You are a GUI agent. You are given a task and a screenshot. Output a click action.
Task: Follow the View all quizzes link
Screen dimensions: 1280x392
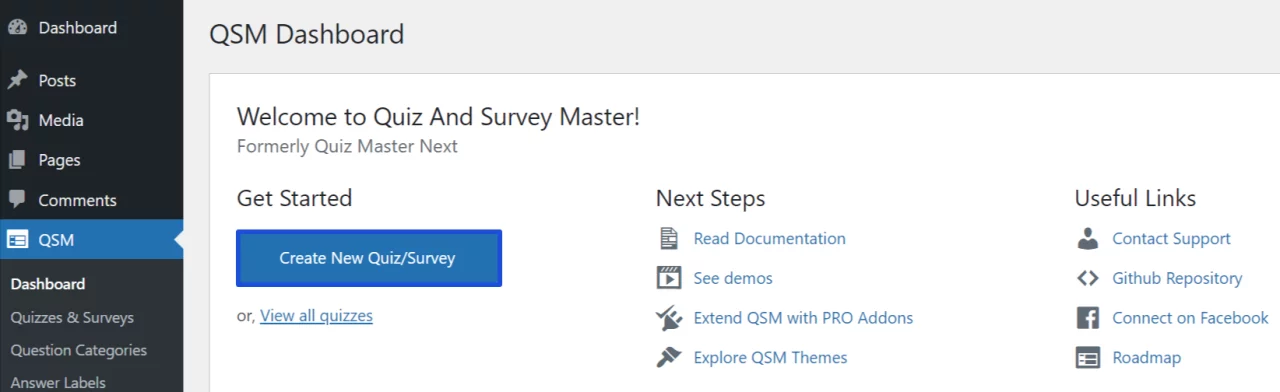[x=316, y=316]
